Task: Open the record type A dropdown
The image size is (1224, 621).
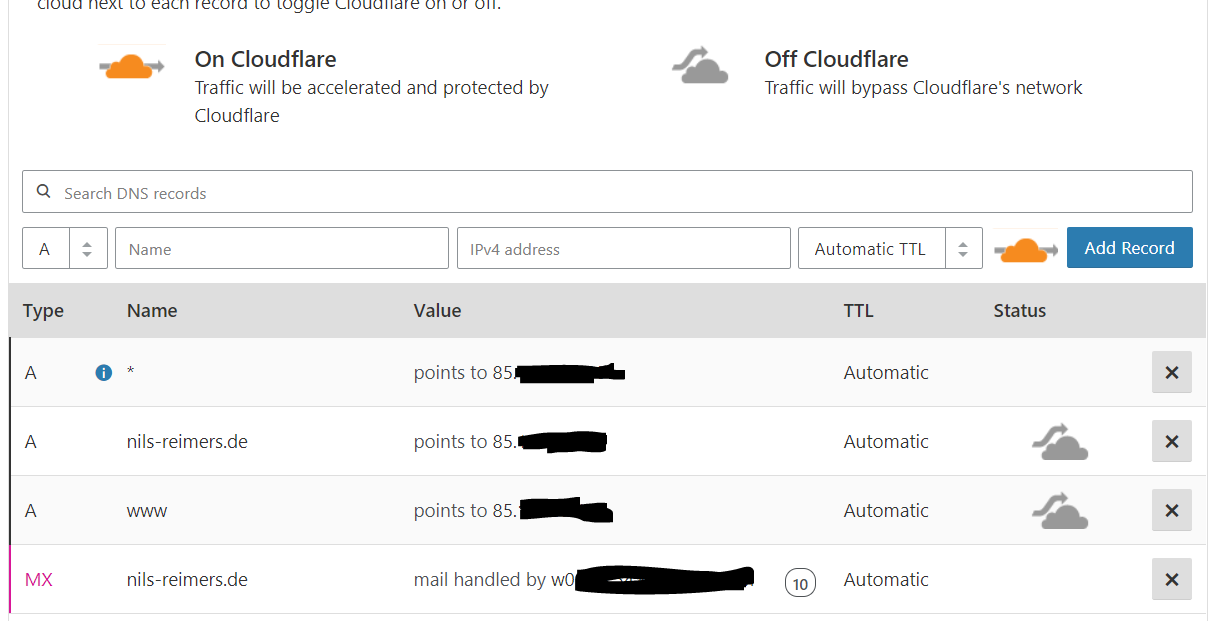Action: coord(64,249)
